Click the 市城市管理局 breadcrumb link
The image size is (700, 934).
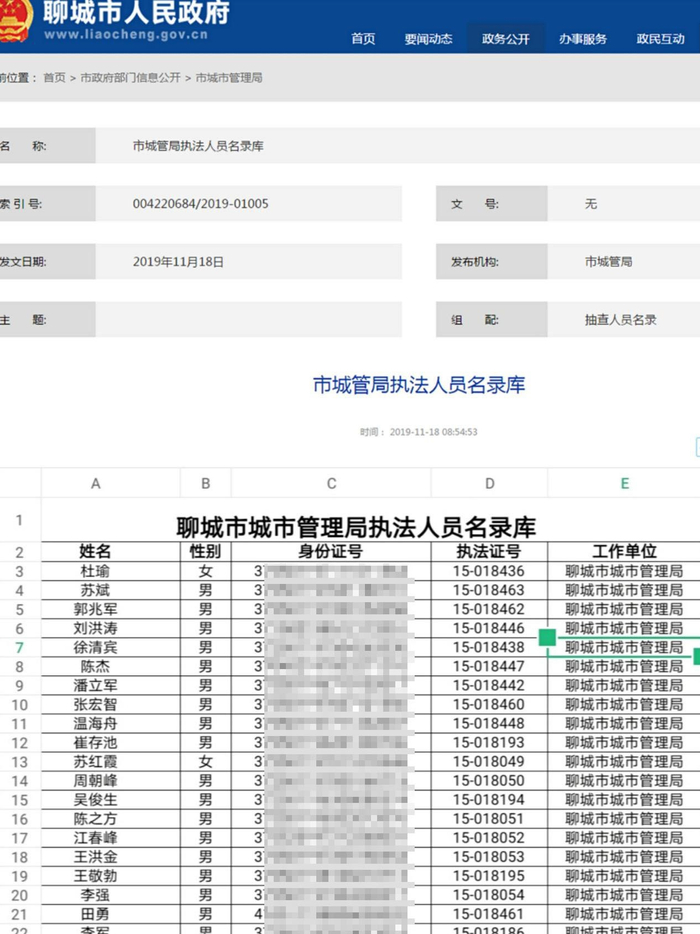(229, 77)
